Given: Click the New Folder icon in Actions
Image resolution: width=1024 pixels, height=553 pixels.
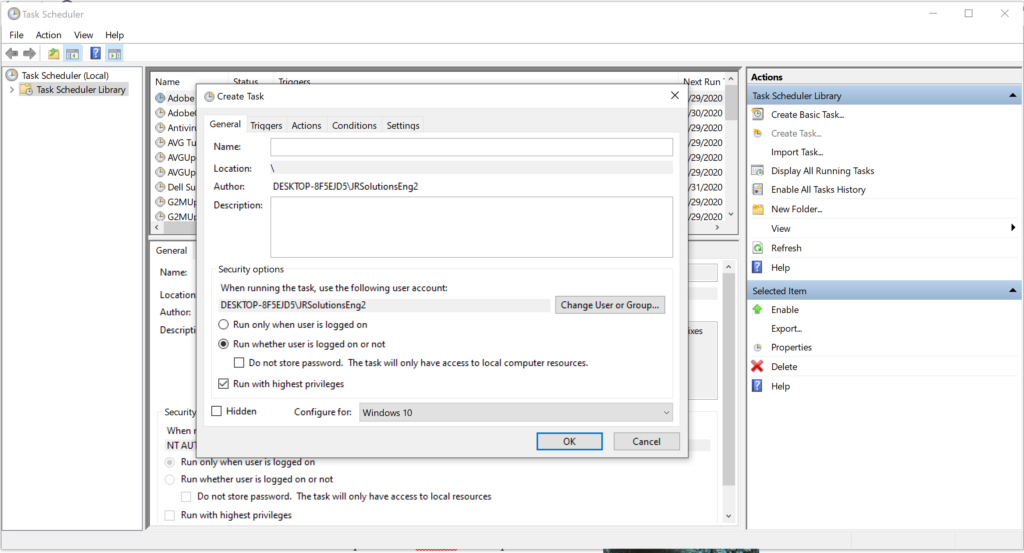Looking at the screenshot, I should [758, 209].
